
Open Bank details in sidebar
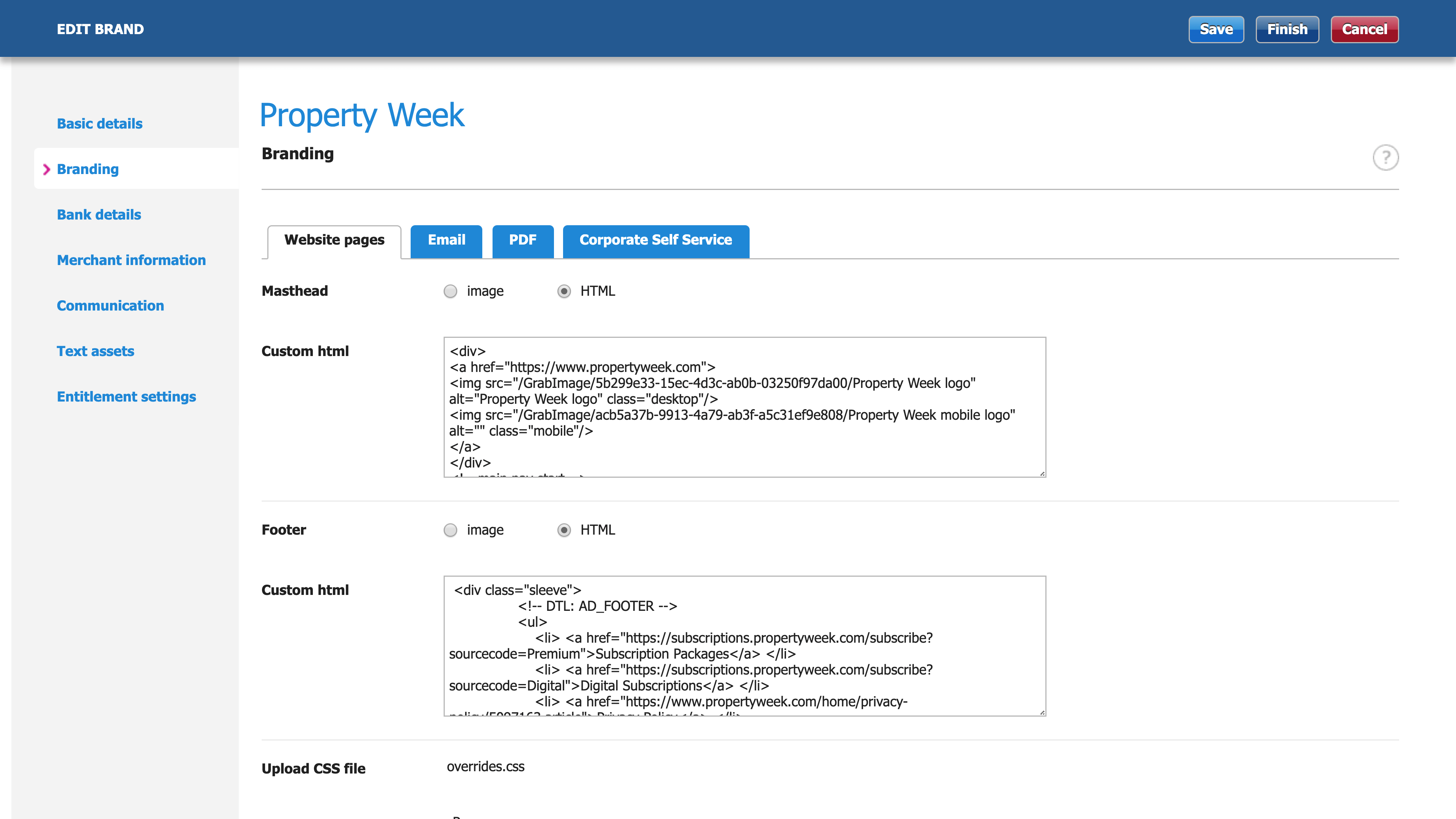tap(99, 215)
